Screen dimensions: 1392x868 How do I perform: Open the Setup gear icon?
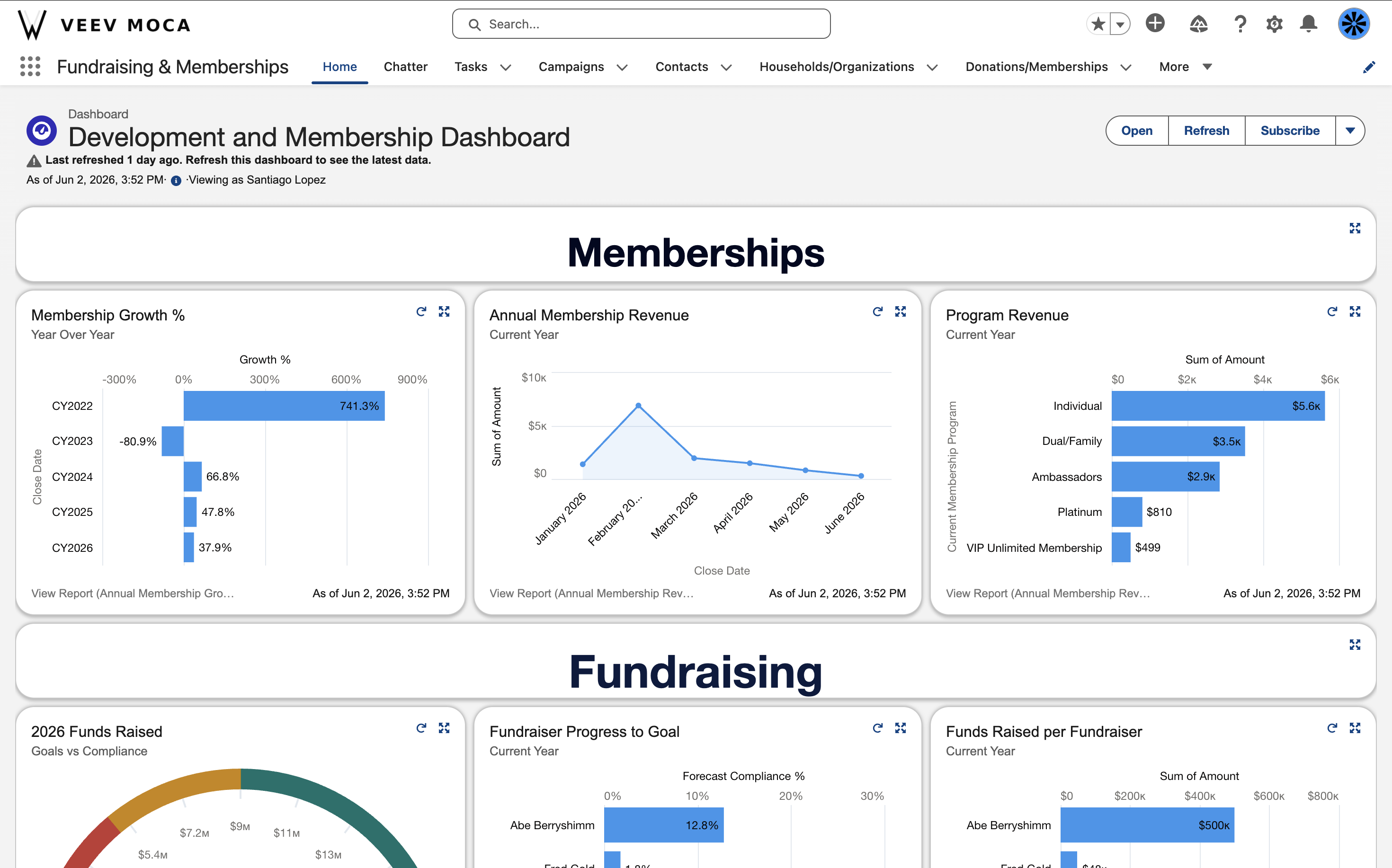(1274, 24)
